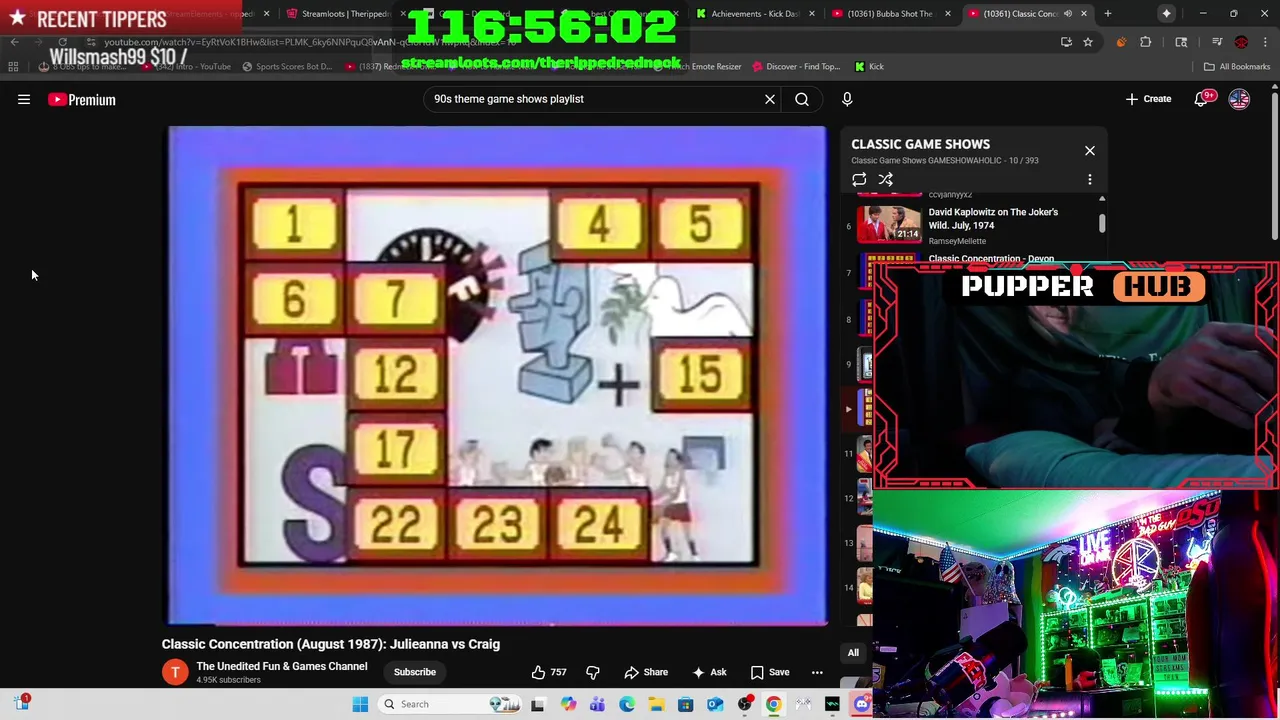Screen dimensions: 1280x720
Task: Open 'David Kaplowitz on The Joker's Wild' title
Action: coord(993,218)
